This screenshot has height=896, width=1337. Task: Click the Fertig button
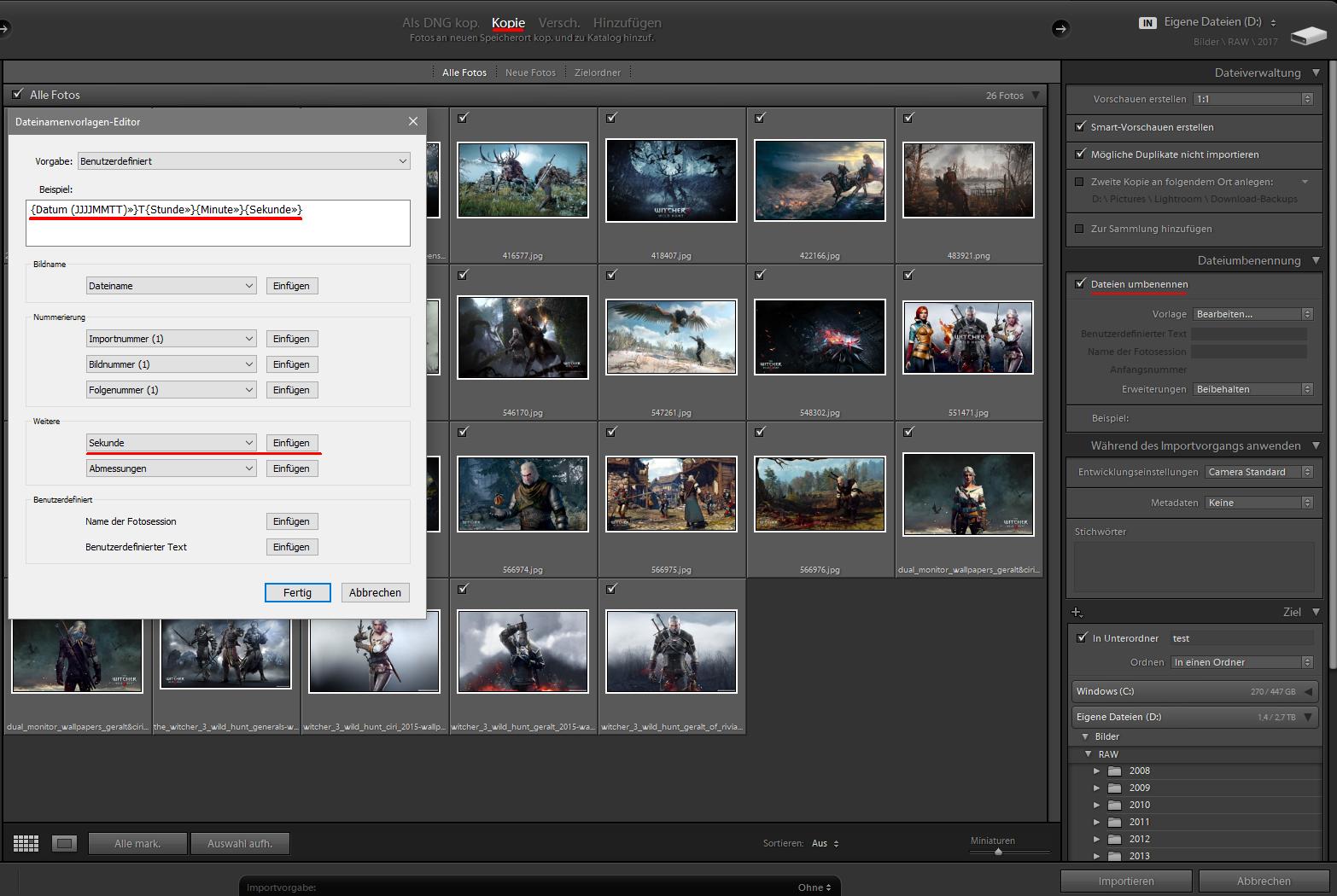(297, 592)
